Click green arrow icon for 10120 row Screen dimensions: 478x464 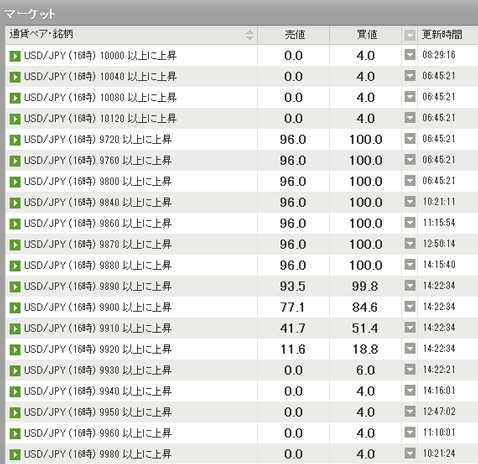tap(15, 119)
